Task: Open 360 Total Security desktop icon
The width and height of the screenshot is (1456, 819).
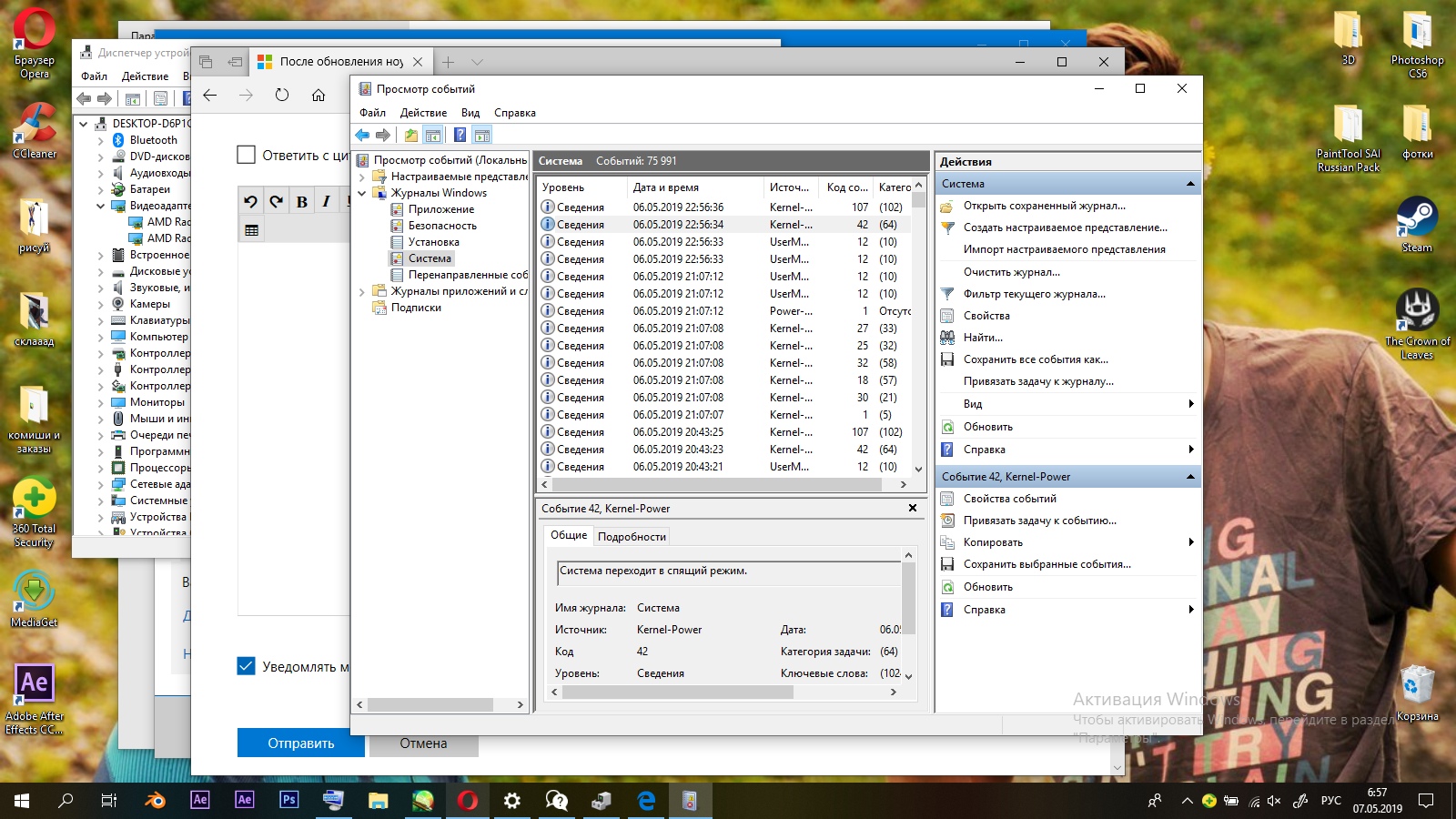Action: 35,513
